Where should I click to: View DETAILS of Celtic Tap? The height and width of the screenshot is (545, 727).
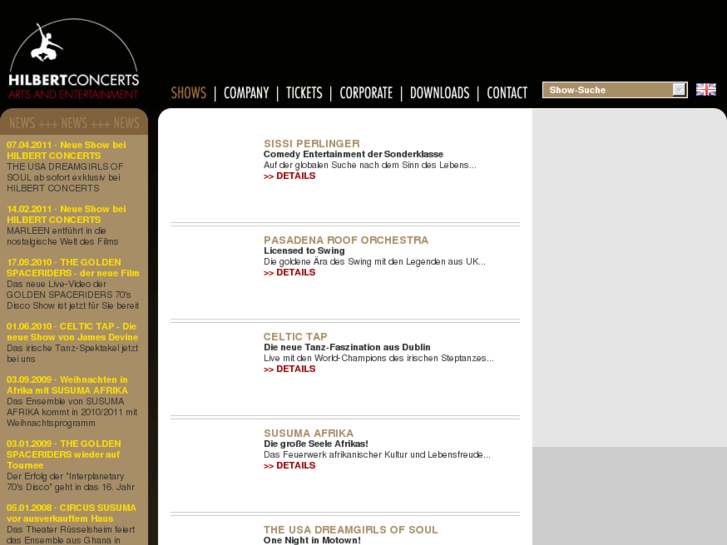click(289, 369)
